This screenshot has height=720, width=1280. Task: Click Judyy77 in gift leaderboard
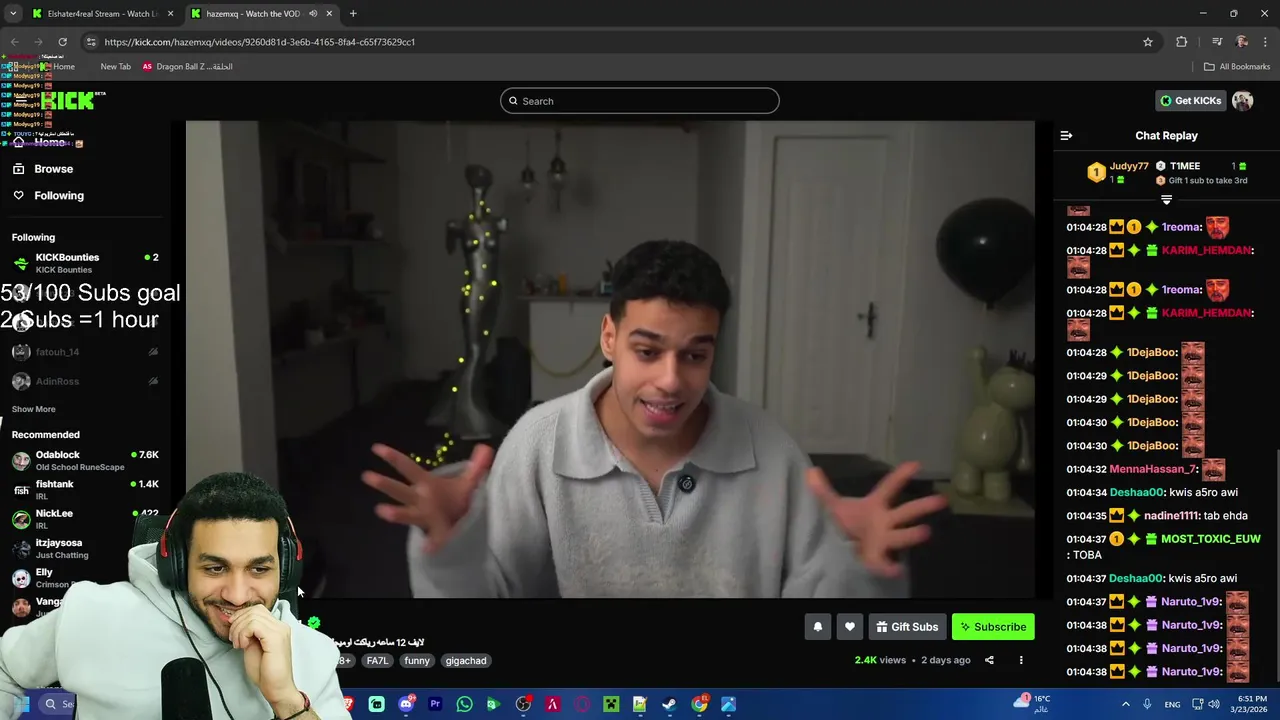tap(1128, 166)
